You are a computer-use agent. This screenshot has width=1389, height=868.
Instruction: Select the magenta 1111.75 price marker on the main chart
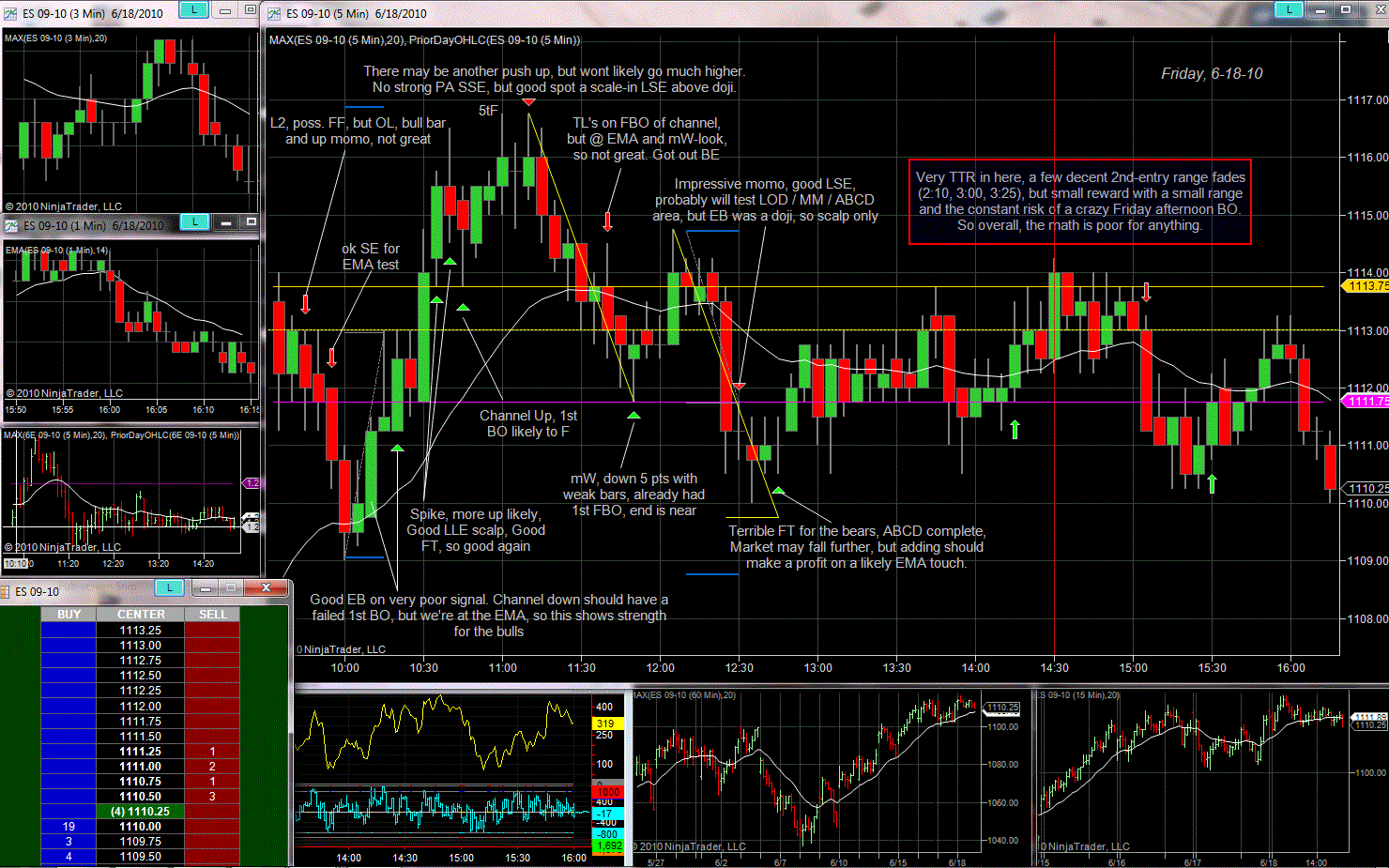coord(1366,402)
